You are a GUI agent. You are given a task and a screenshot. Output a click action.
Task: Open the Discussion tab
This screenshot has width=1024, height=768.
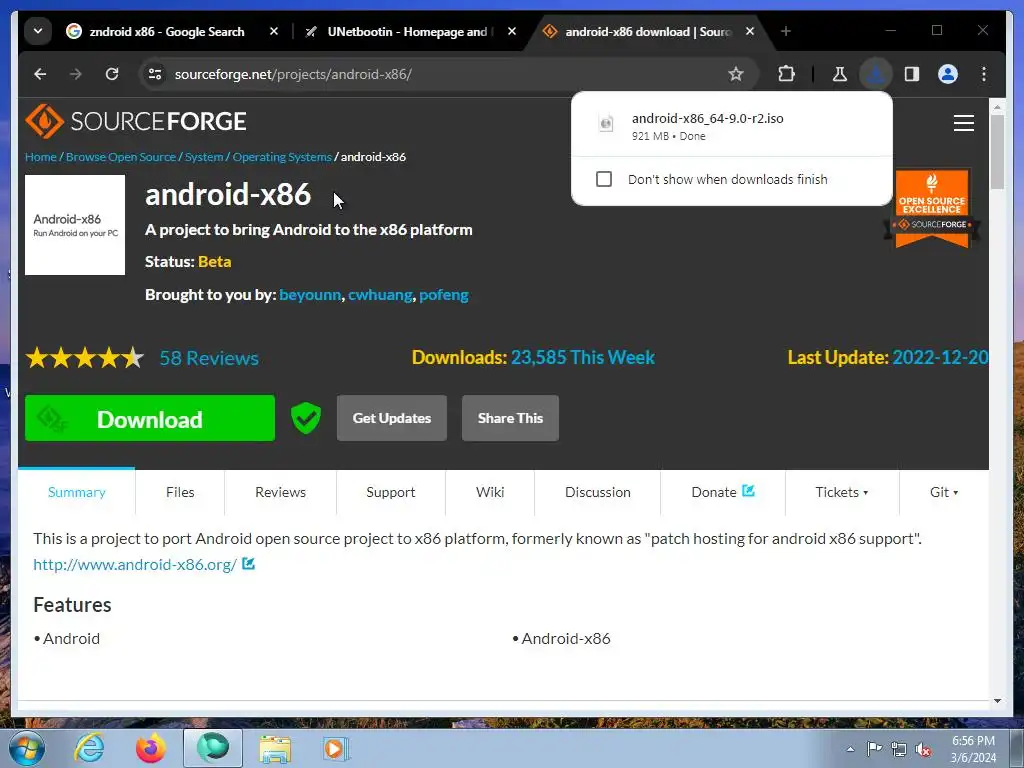(598, 492)
